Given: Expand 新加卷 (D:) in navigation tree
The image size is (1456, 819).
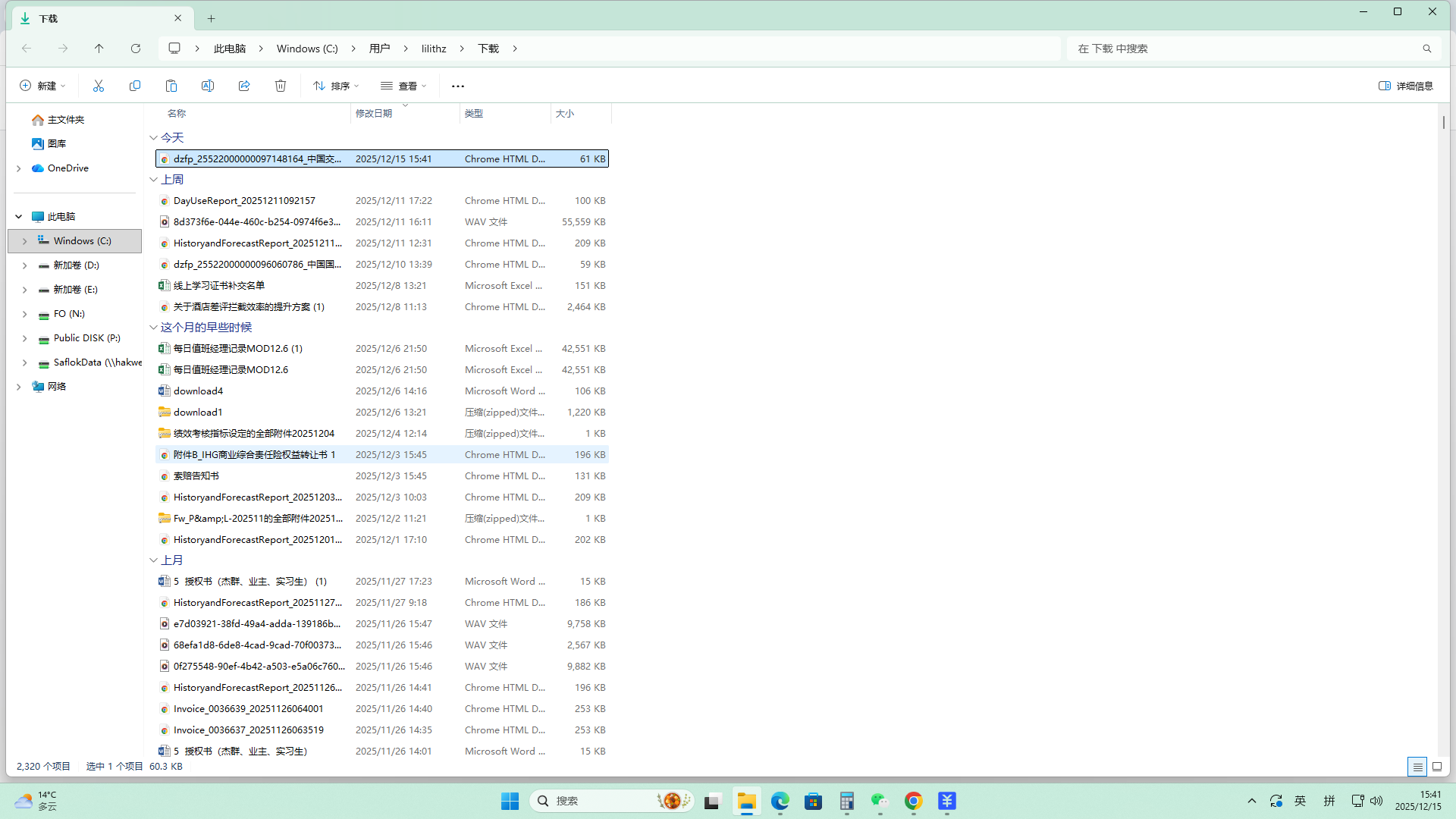Looking at the screenshot, I should tap(24, 265).
